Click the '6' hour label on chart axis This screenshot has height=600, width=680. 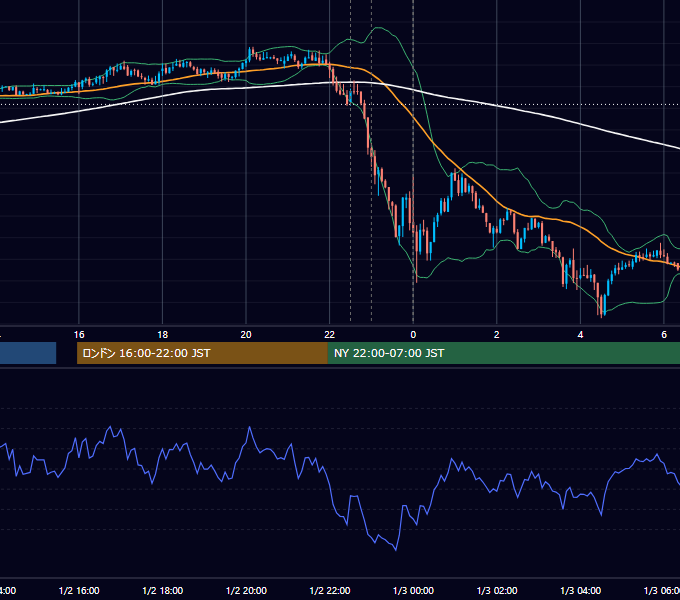point(664,335)
